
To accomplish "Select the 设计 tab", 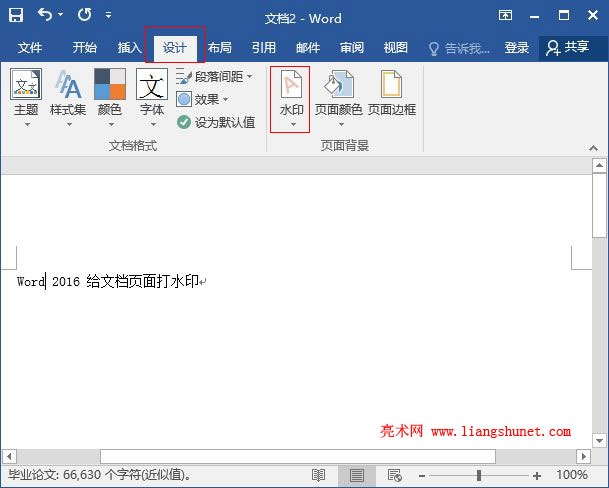I will (x=175, y=48).
